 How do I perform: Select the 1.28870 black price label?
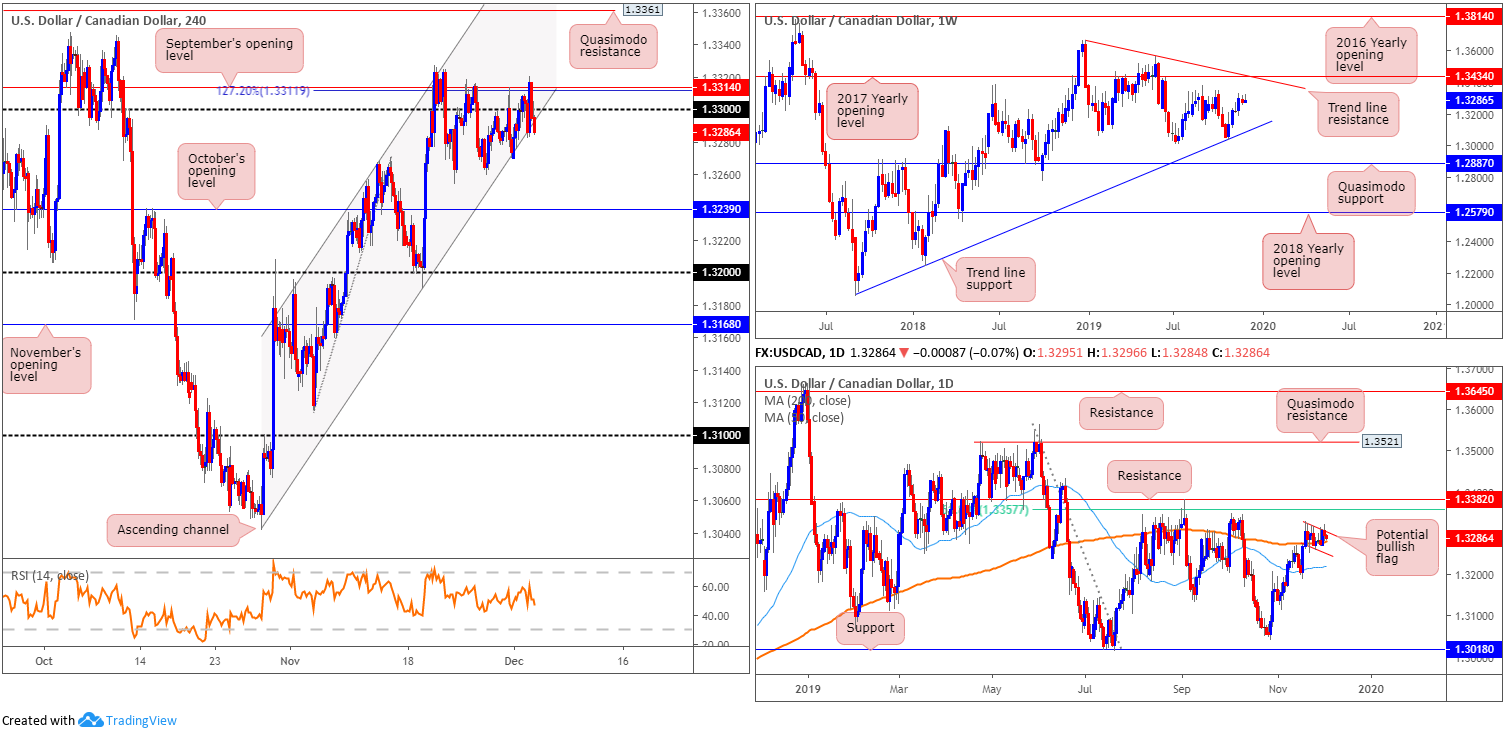[1473, 162]
